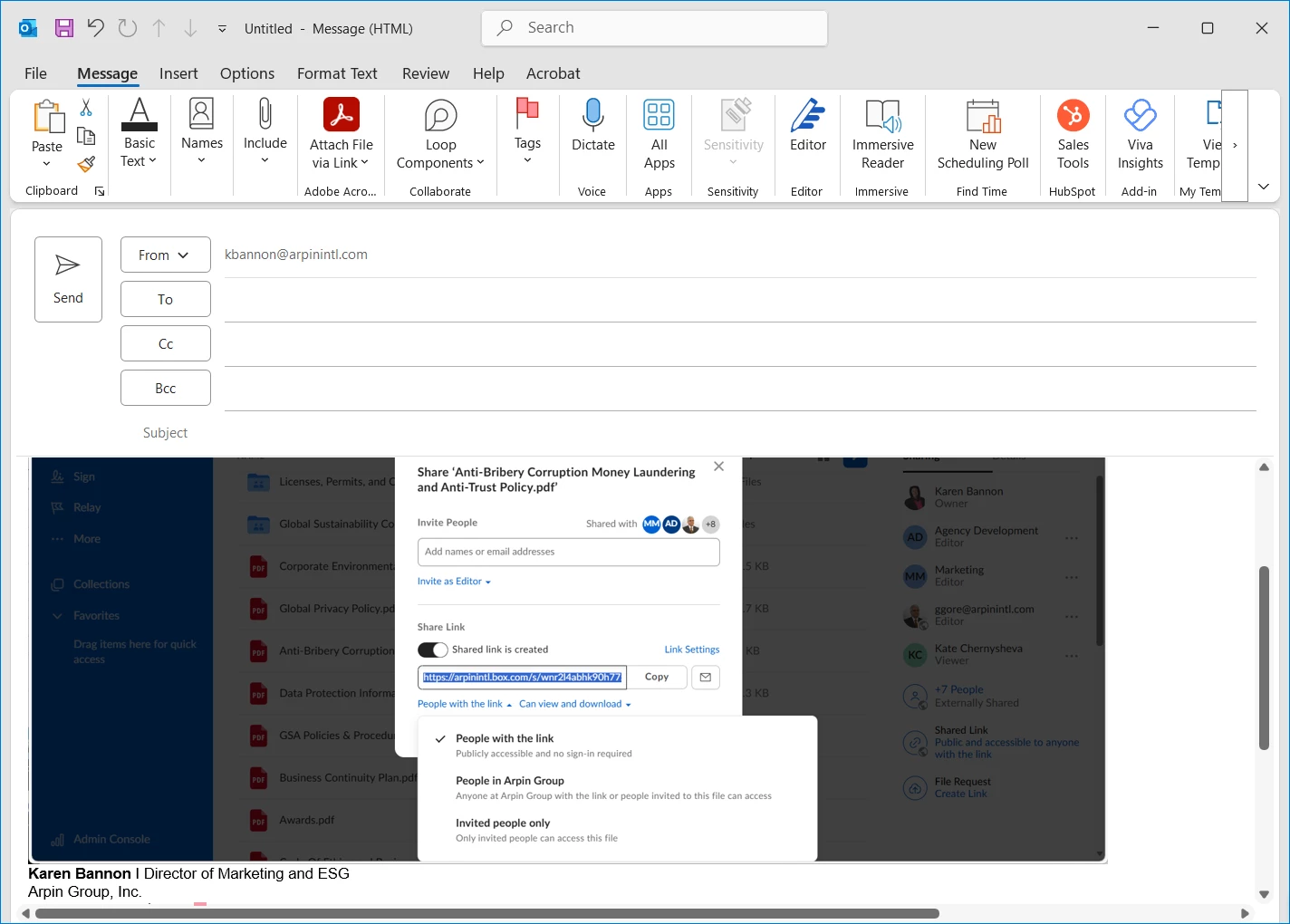Start Dictate microphone
1290x924 pixels.
pyautogui.click(x=592, y=127)
